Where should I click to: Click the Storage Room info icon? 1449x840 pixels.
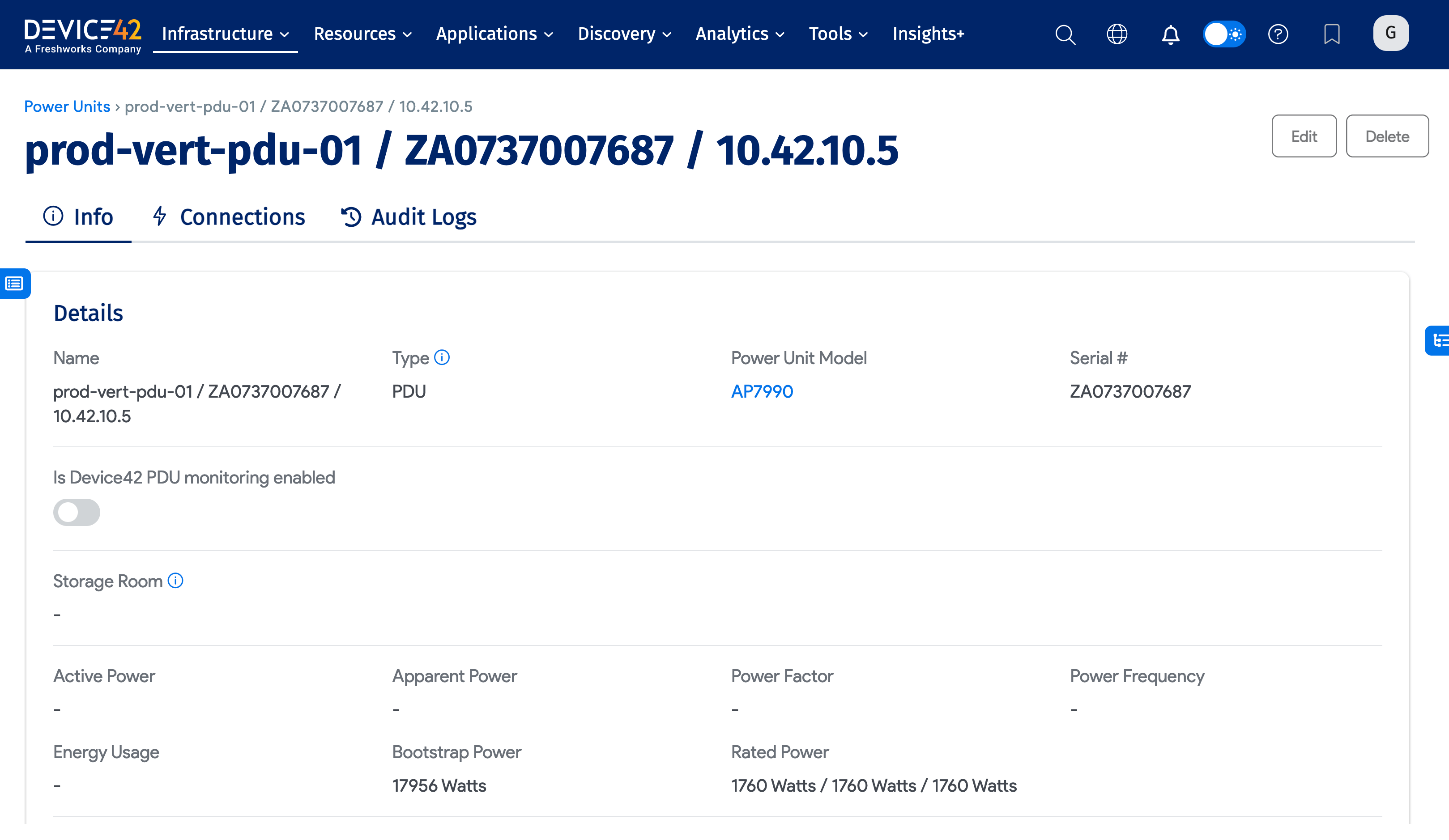pyautogui.click(x=175, y=581)
